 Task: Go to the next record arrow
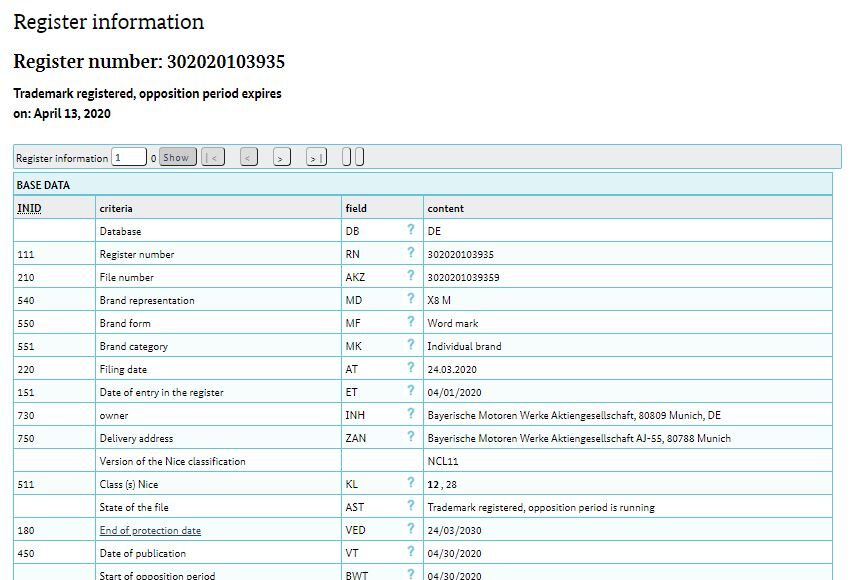(282, 157)
